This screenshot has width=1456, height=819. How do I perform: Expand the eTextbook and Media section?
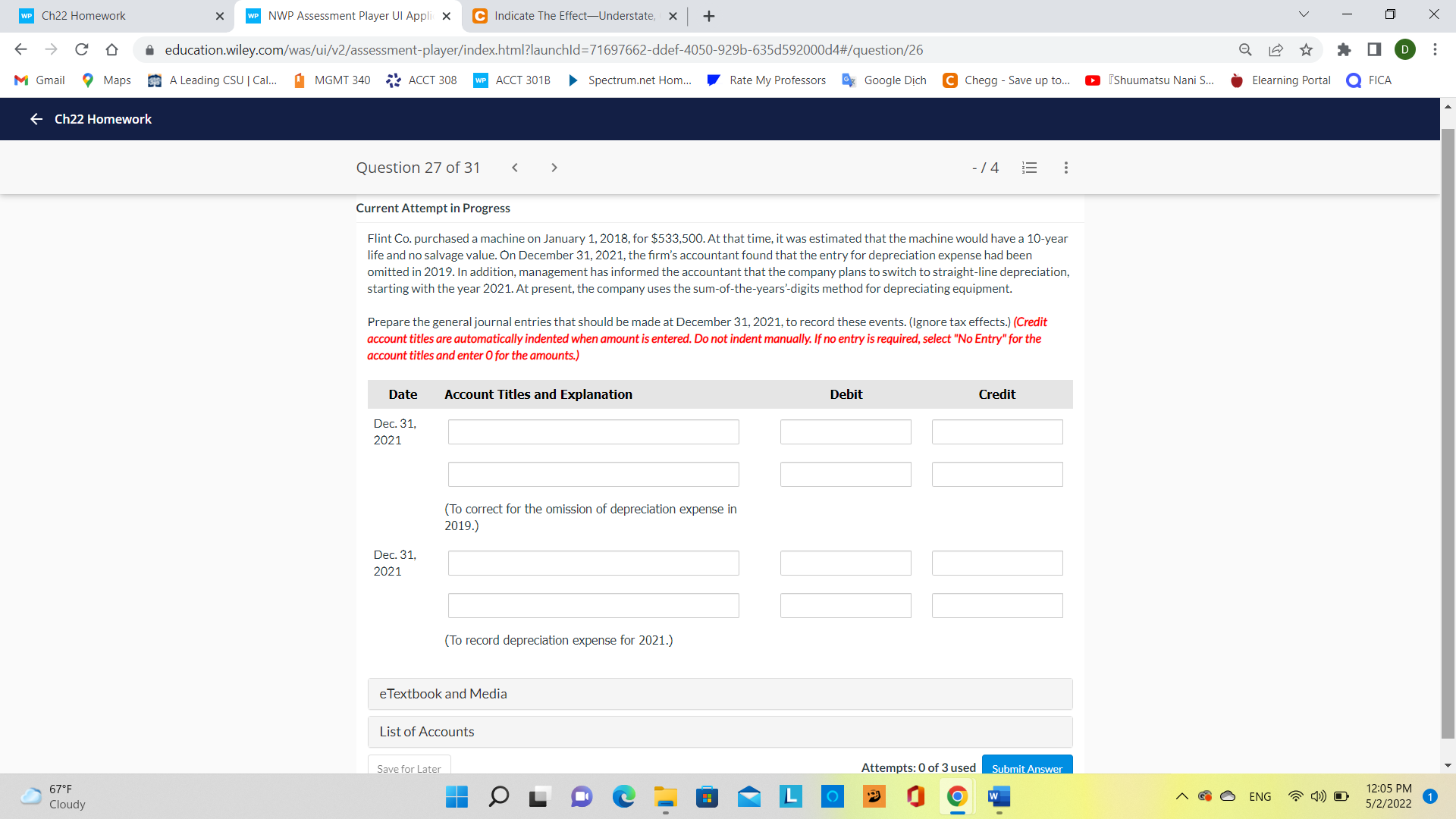[443, 693]
